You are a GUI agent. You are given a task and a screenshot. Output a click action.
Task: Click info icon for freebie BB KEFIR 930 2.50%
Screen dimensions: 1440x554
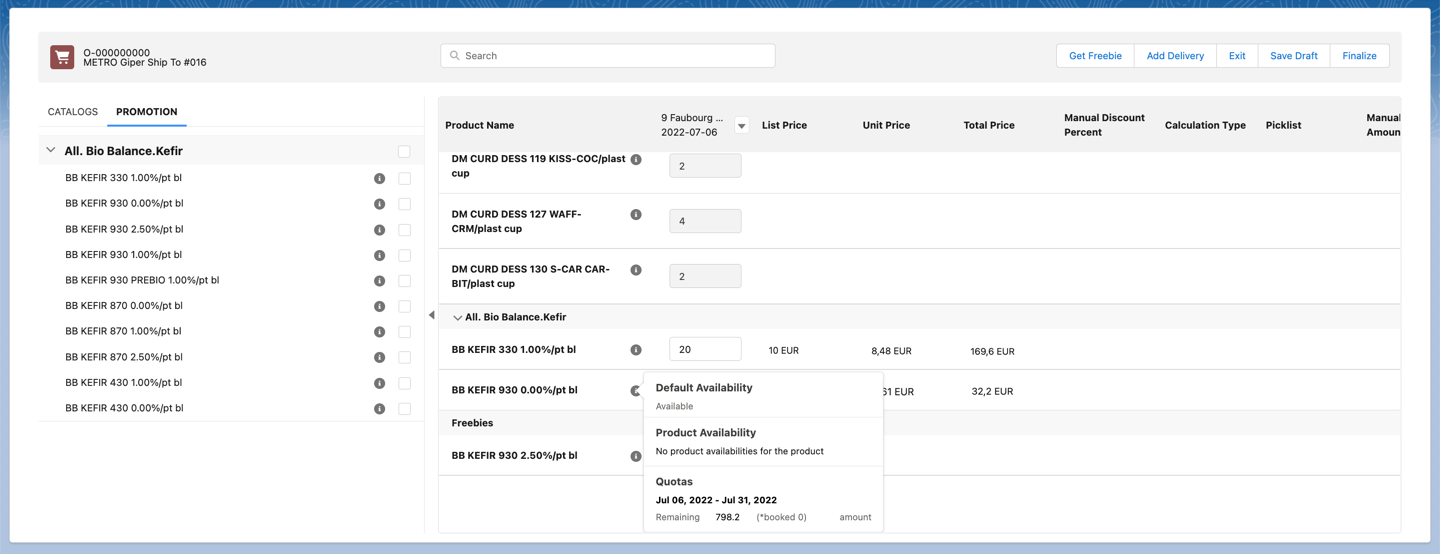[x=636, y=456]
